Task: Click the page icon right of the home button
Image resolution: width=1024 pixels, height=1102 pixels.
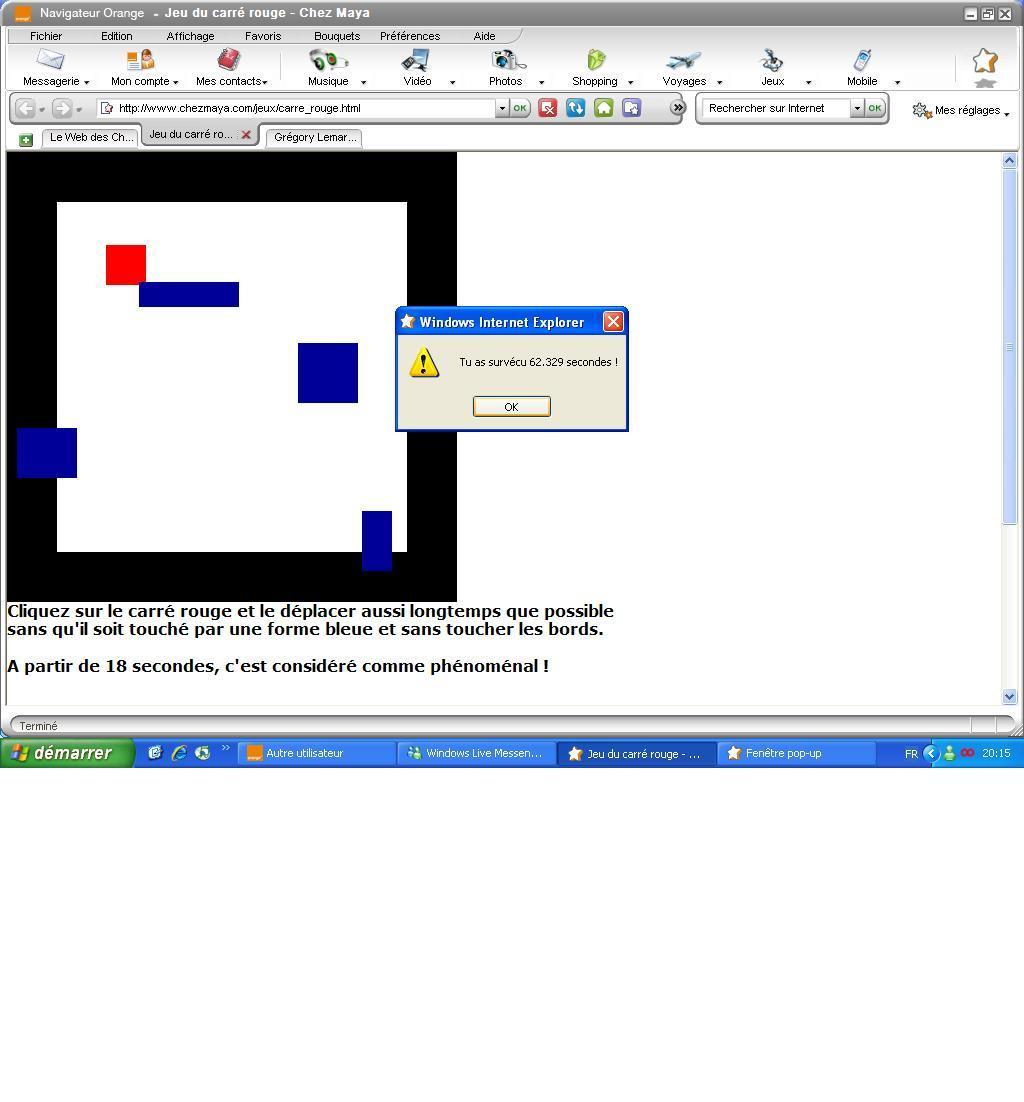Action: 632,108
